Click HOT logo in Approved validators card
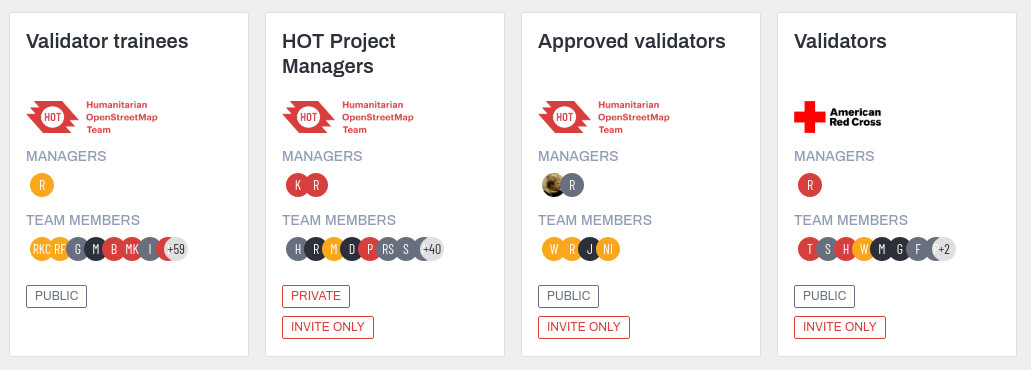The image size is (1031, 370). coord(604,117)
